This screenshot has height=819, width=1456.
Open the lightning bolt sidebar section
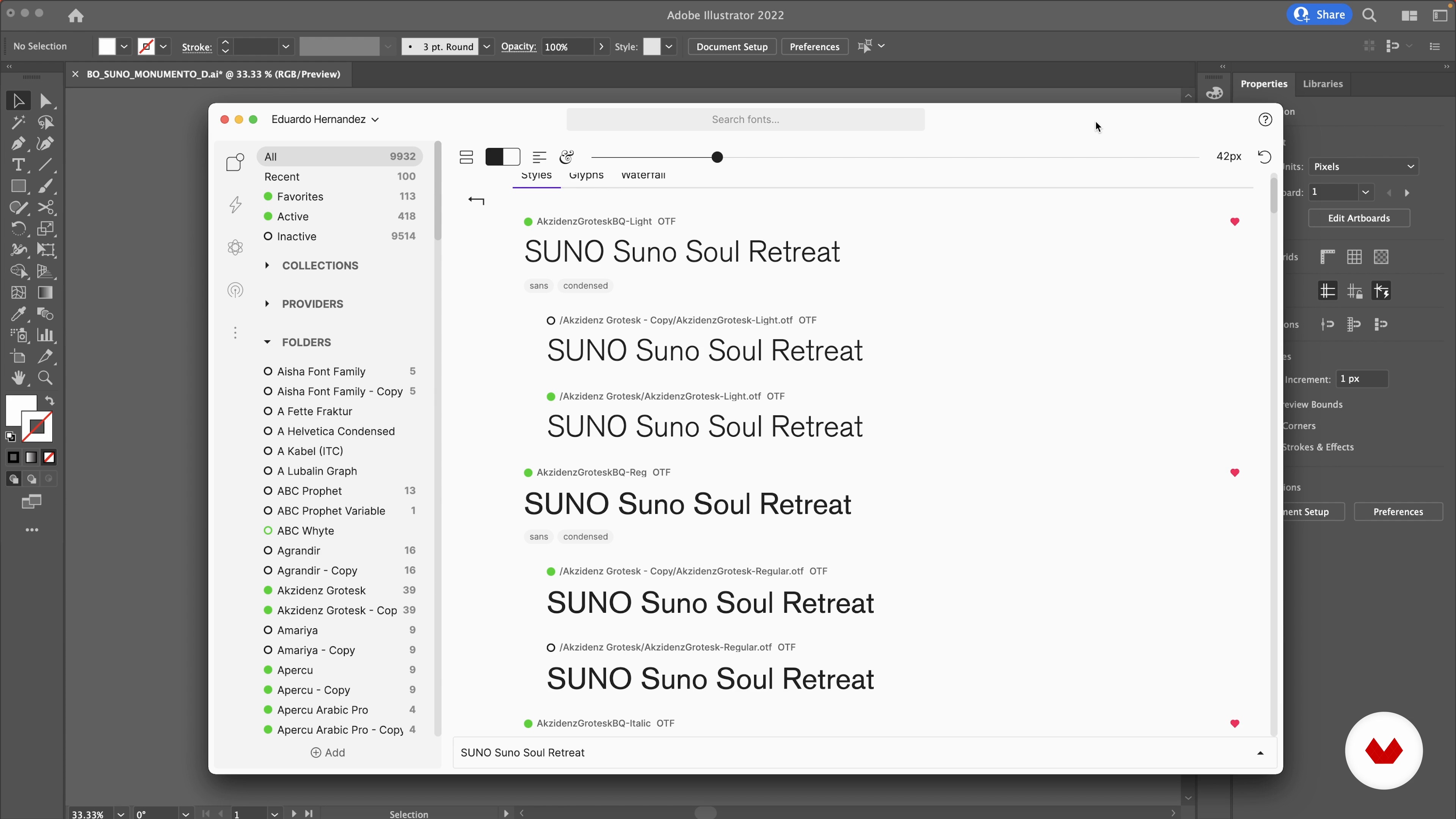[235, 204]
